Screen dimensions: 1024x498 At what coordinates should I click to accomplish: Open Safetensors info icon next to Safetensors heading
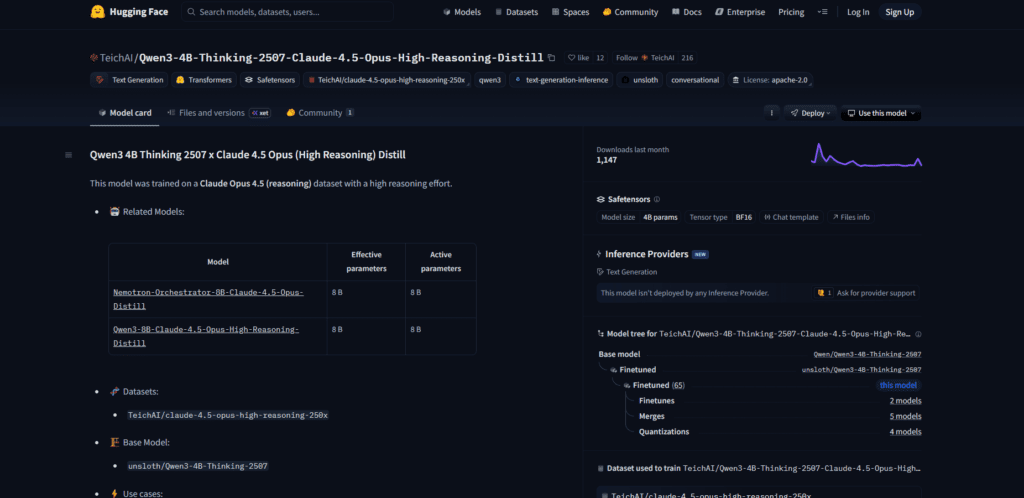coord(657,199)
